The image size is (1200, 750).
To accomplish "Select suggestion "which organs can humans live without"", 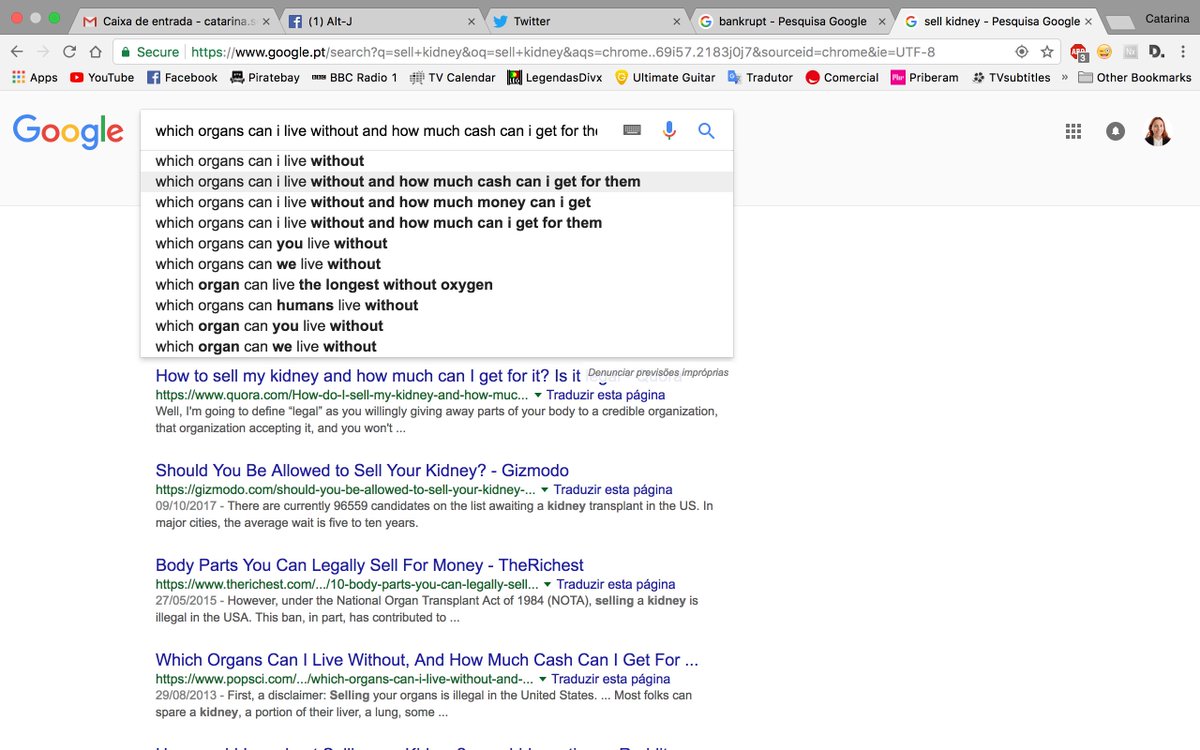I will pyautogui.click(x=287, y=305).
